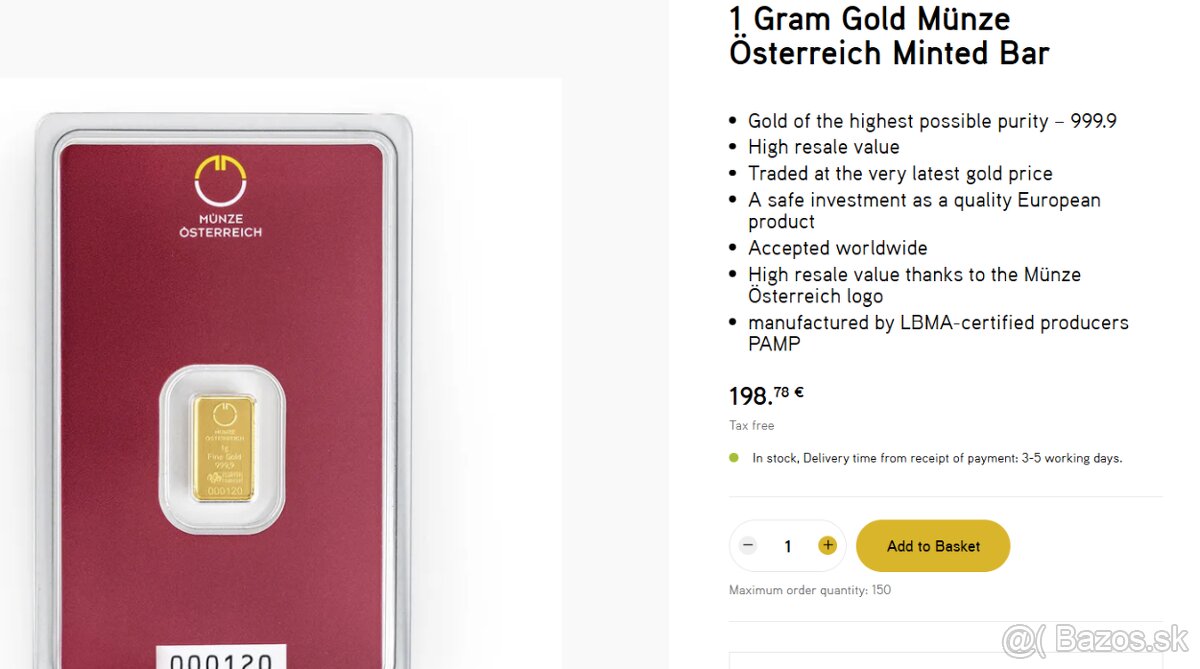The image size is (1200, 669).
Task: Click the small gold bar in packaging
Action: coord(223,449)
